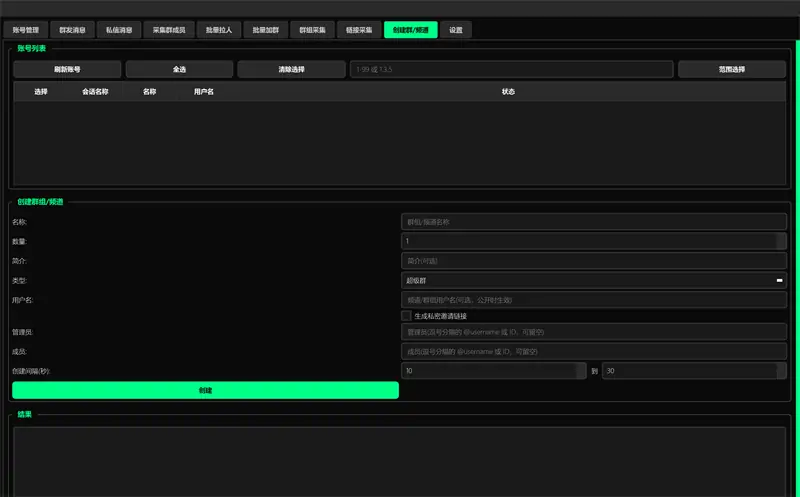This screenshot has height=497, width=800.
Task: Click the green 创建 button
Action: click(x=205, y=390)
